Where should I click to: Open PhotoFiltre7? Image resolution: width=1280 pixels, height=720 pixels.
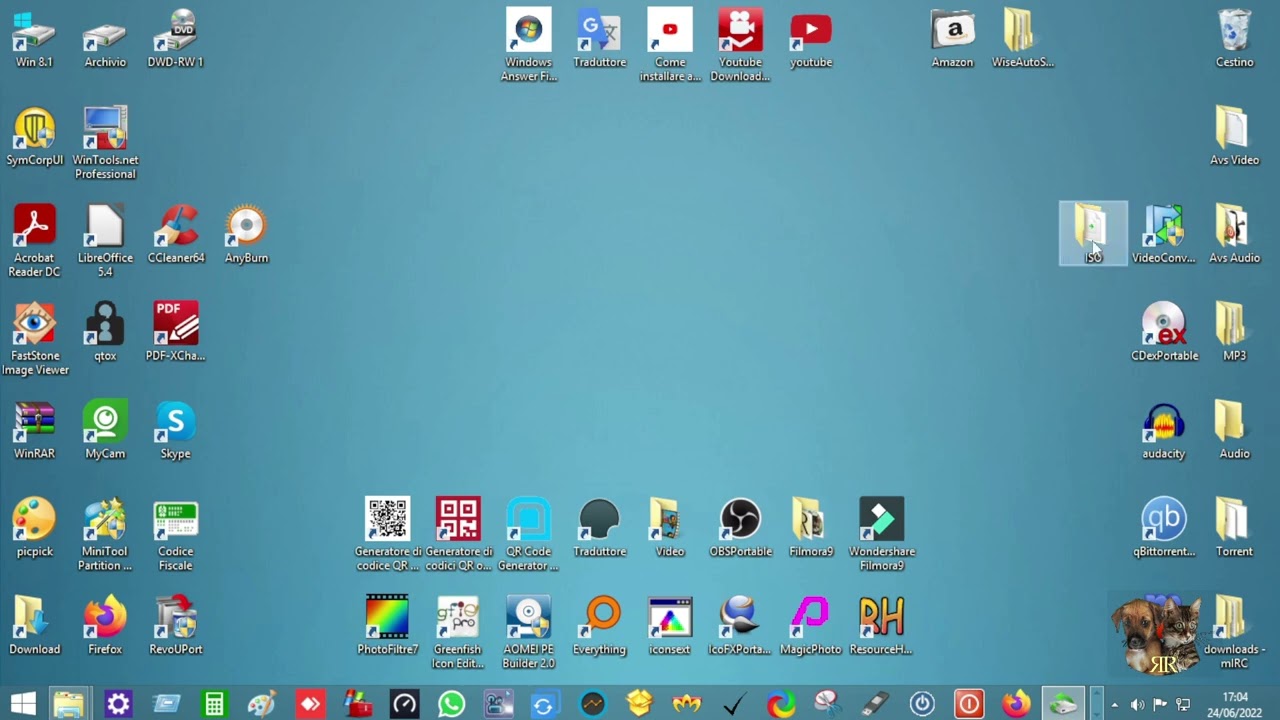point(388,627)
